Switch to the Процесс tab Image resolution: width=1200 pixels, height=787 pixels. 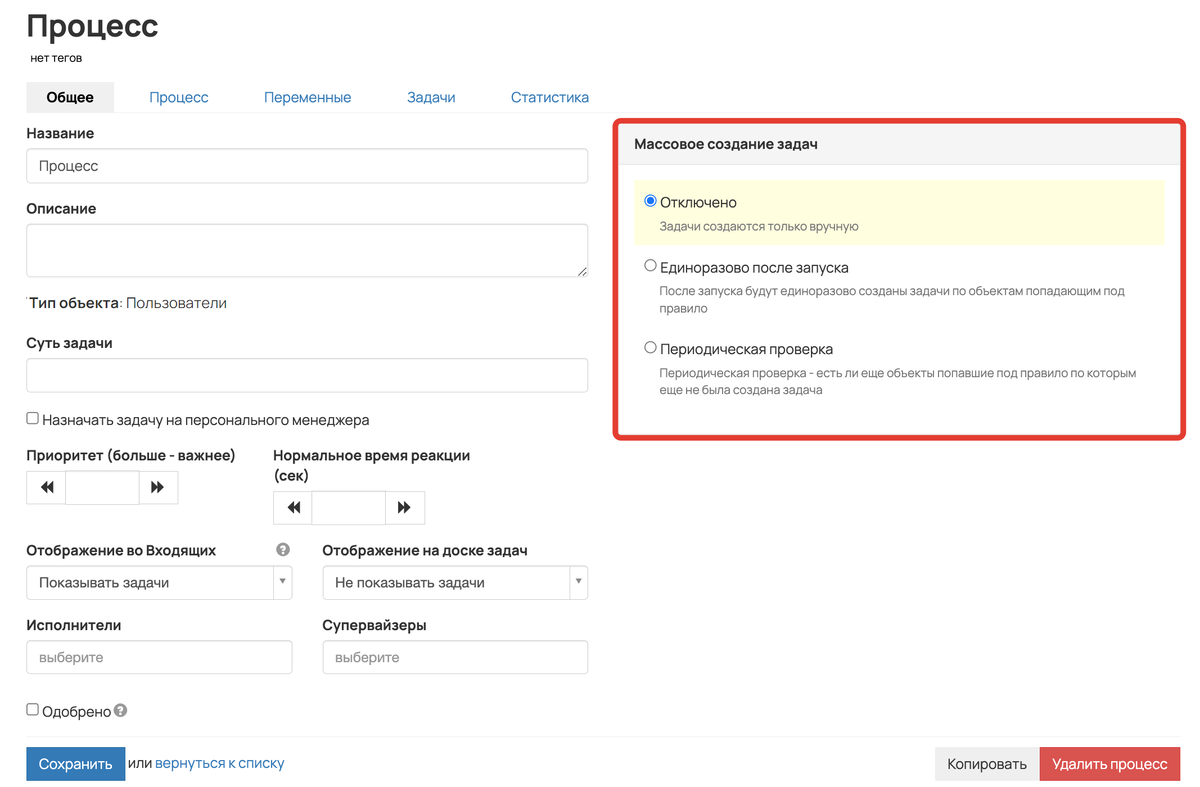pyautogui.click(x=179, y=97)
